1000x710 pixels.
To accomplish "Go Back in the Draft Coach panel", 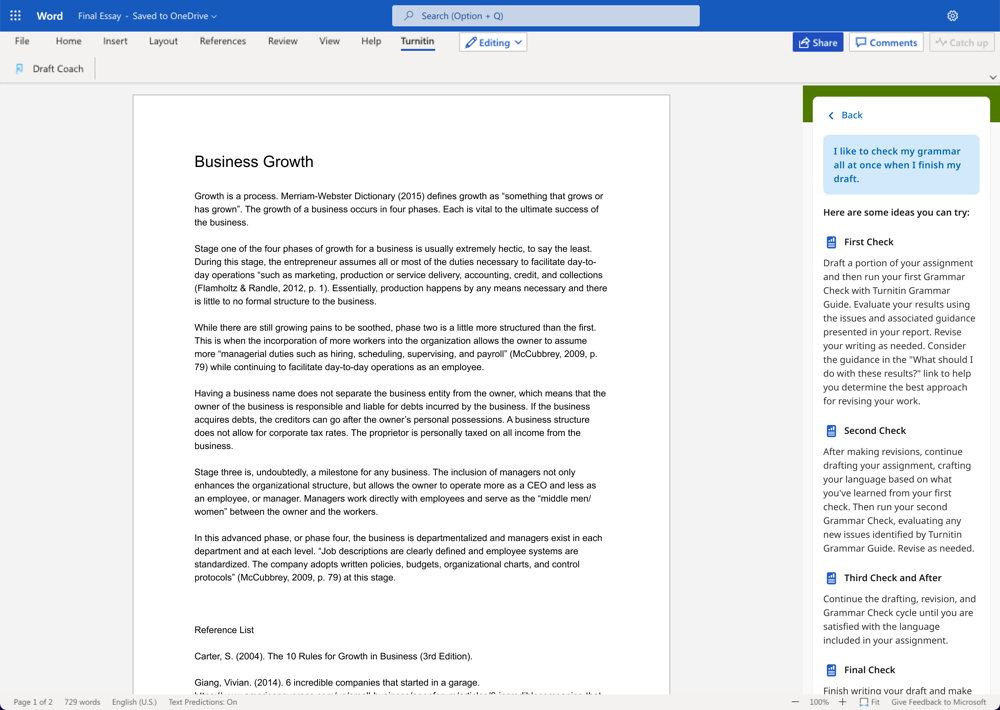I will point(845,115).
